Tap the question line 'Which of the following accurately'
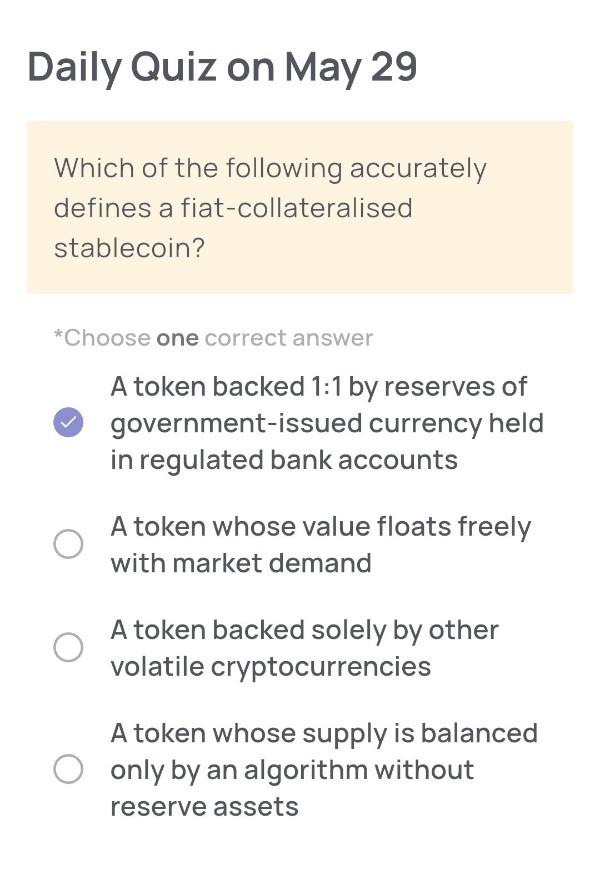 click(x=270, y=169)
